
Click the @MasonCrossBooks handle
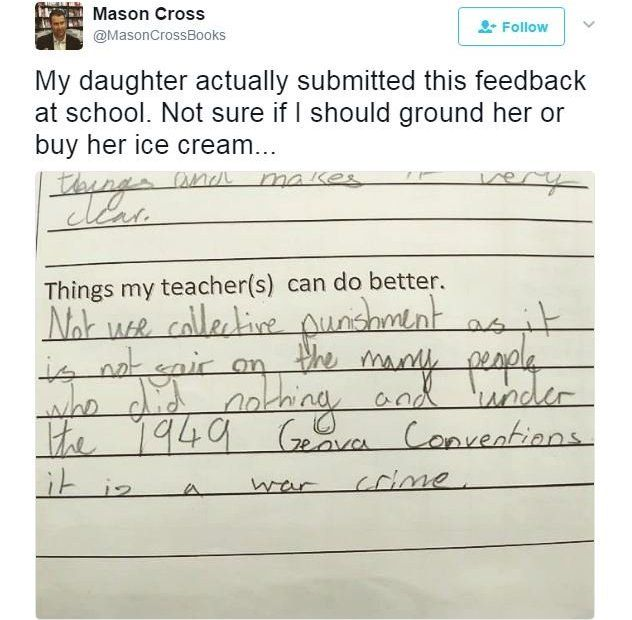point(159,35)
